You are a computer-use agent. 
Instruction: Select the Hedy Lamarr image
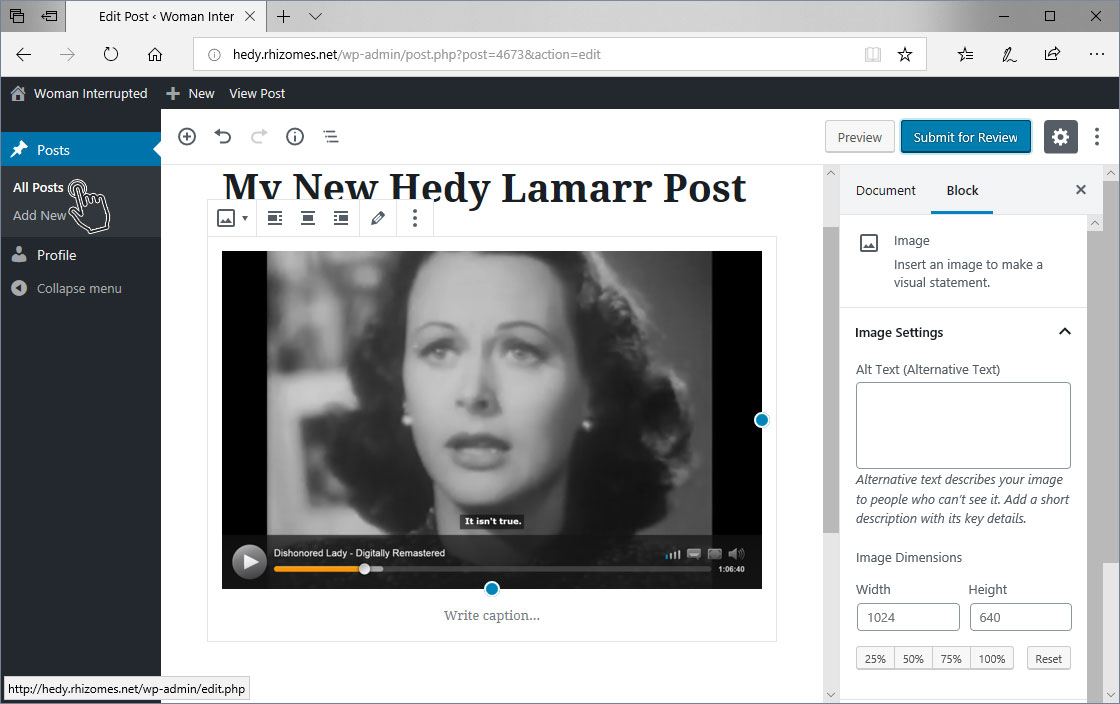[x=491, y=420]
